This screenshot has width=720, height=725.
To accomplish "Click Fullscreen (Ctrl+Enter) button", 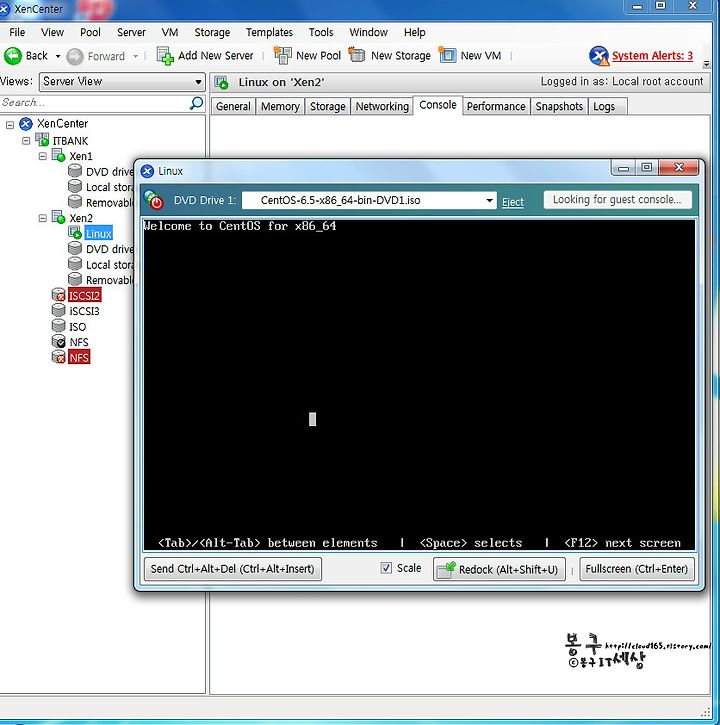I will click(x=637, y=569).
